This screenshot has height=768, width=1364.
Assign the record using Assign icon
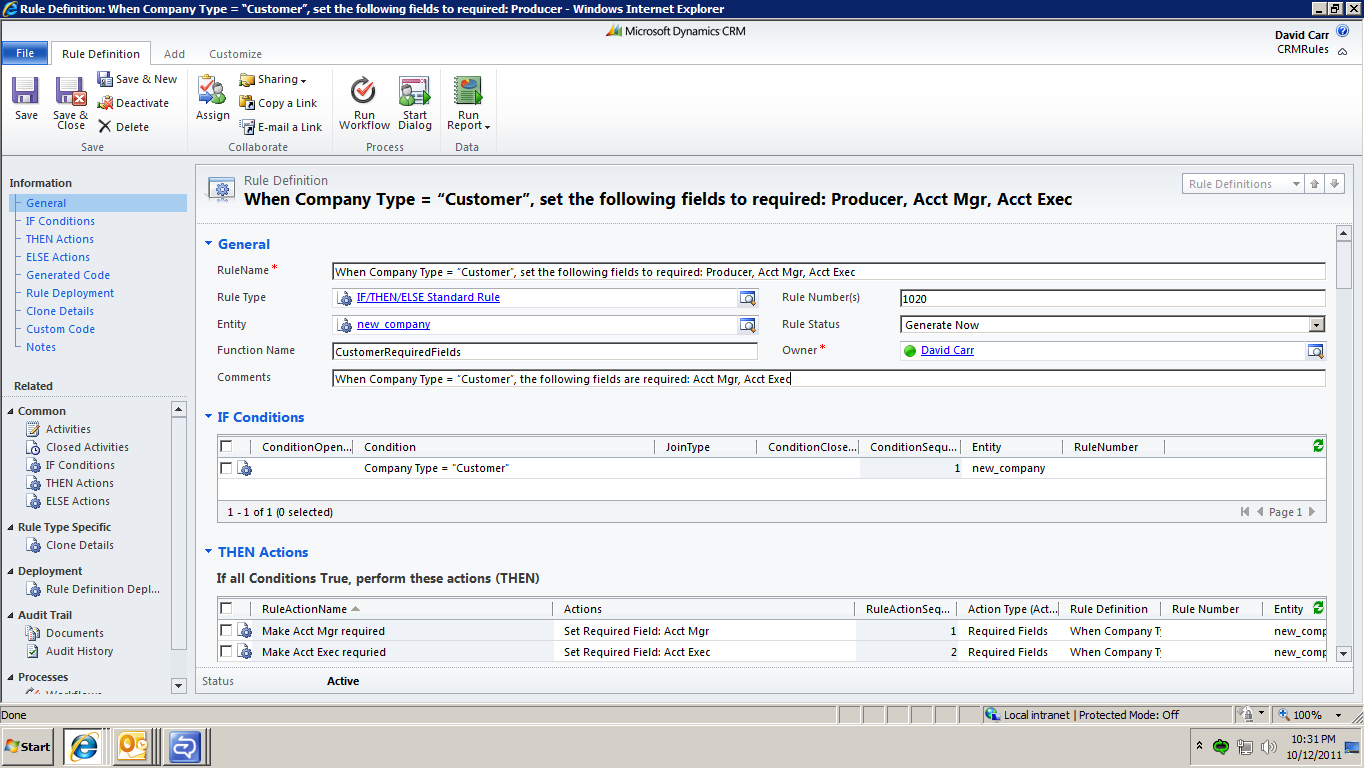(212, 99)
